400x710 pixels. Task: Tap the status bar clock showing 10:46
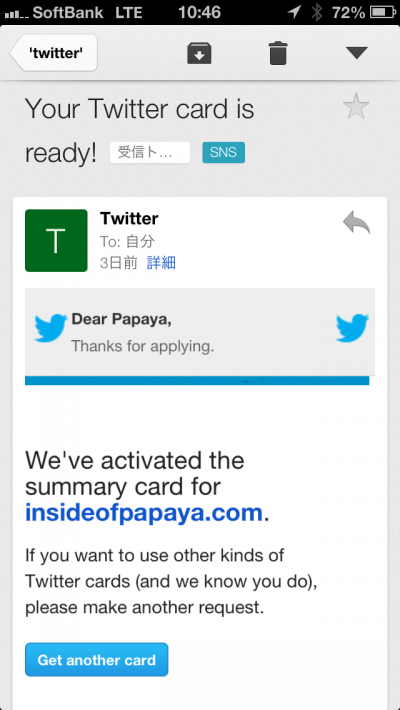tap(199, 12)
